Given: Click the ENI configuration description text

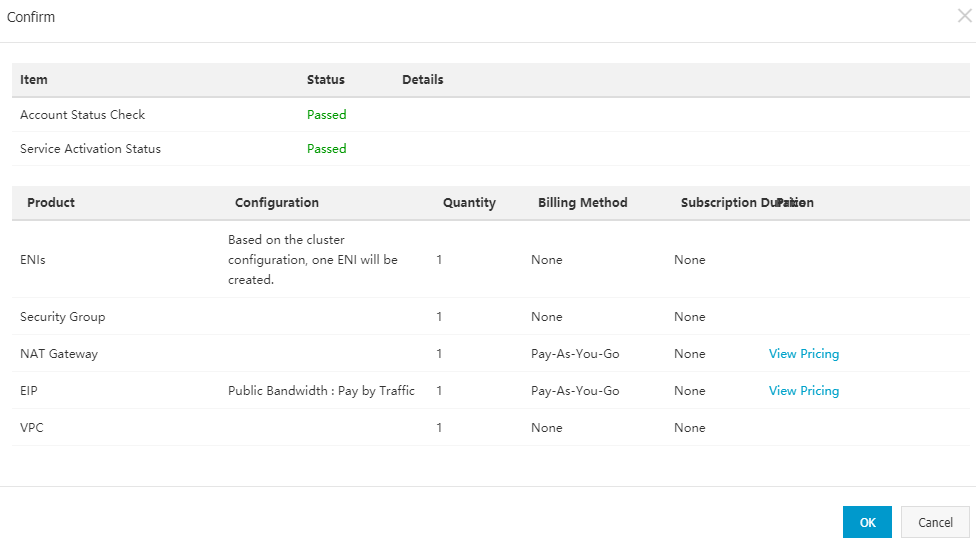Looking at the screenshot, I should point(313,260).
